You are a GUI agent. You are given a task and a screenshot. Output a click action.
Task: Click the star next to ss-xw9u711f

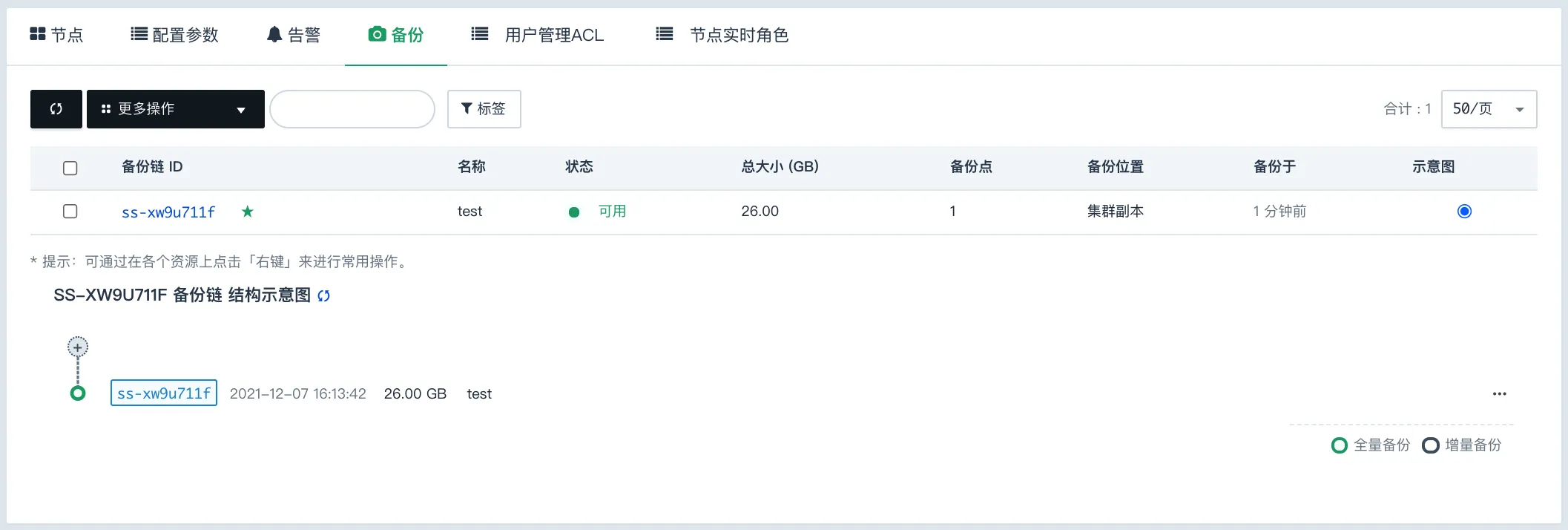pos(248,211)
